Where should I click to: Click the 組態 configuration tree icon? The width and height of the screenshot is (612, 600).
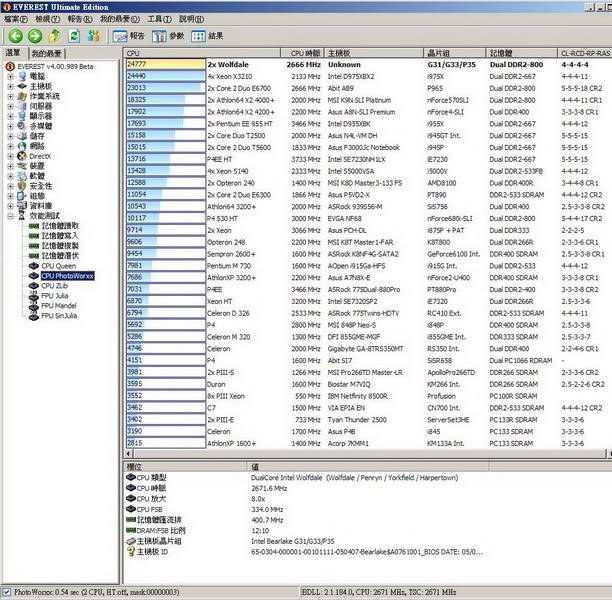[x=22, y=196]
